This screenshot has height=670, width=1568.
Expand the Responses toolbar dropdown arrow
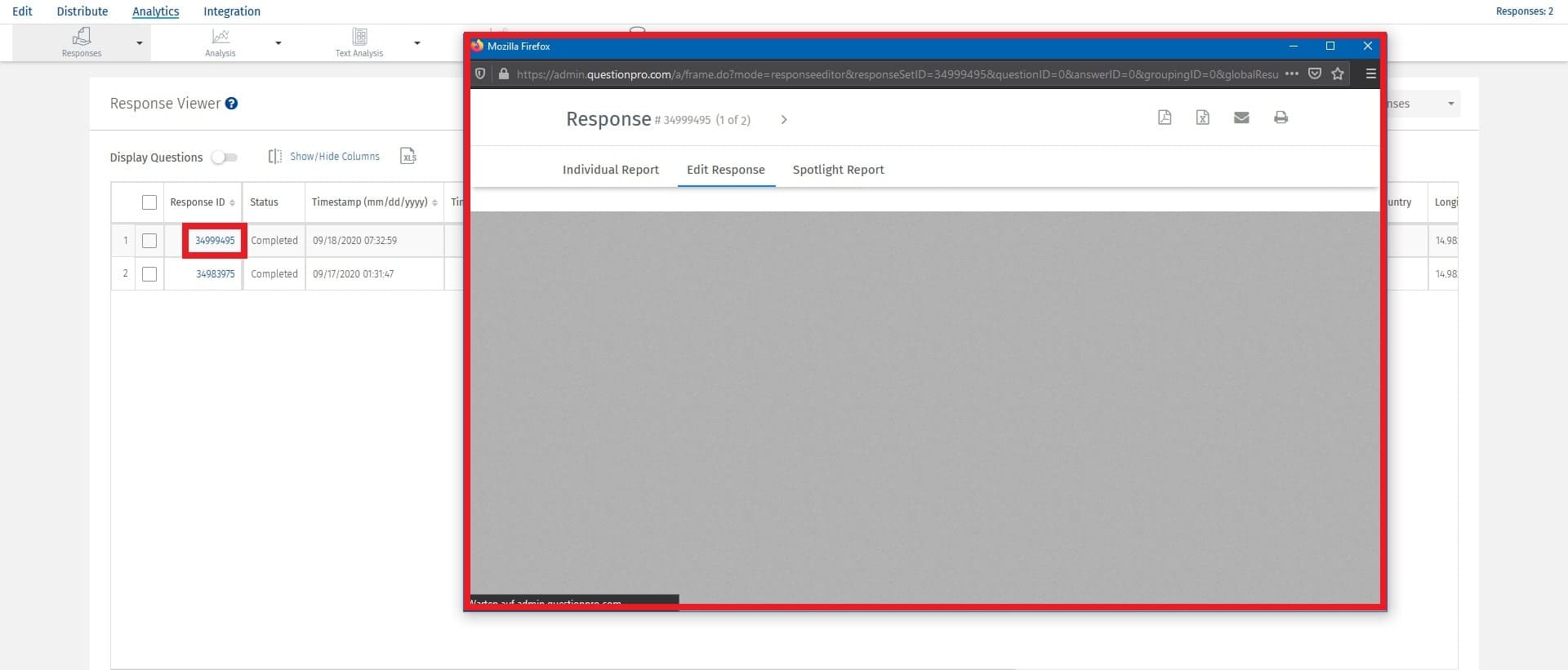tap(140, 43)
